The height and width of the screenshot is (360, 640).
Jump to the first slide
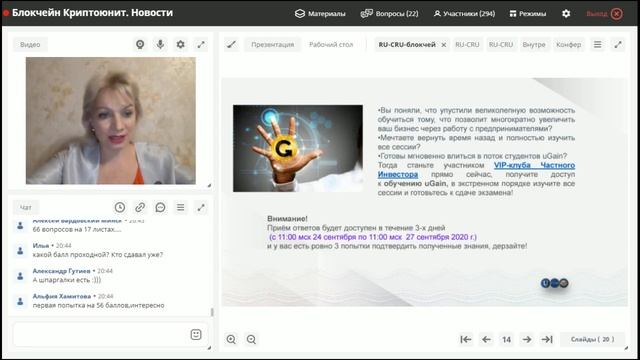466,339
